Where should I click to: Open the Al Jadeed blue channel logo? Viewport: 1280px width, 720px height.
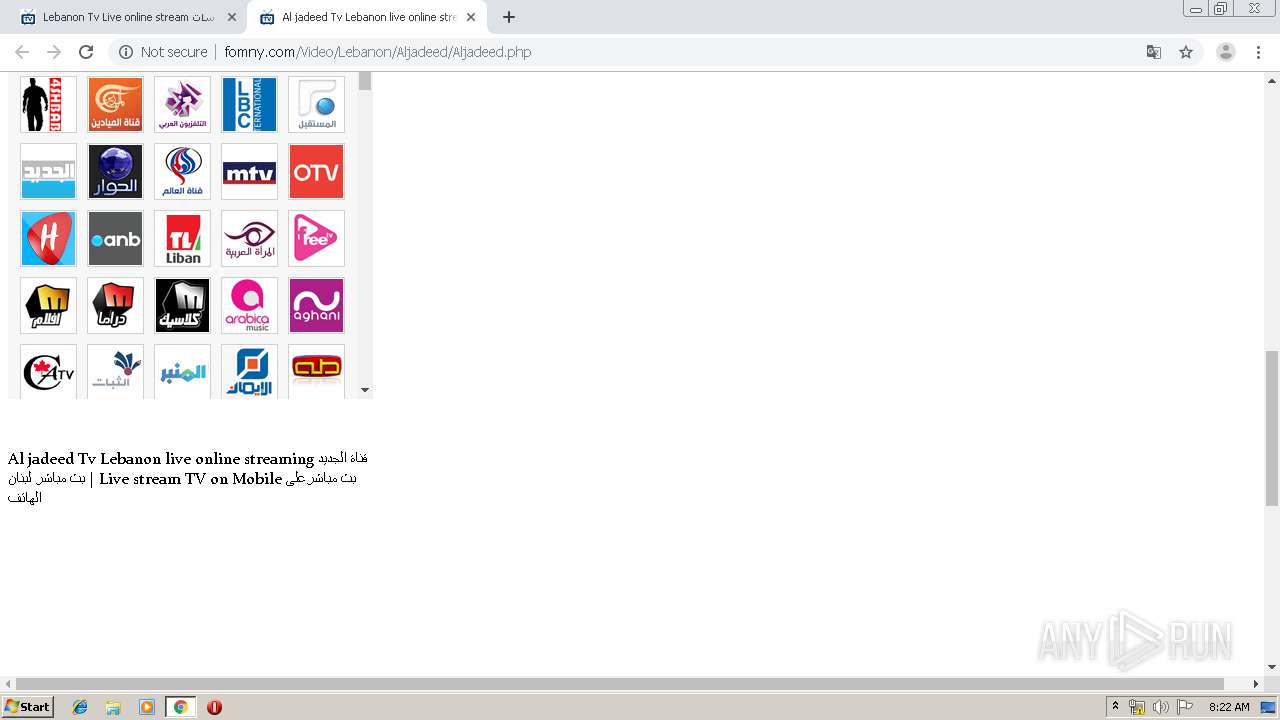click(x=48, y=171)
